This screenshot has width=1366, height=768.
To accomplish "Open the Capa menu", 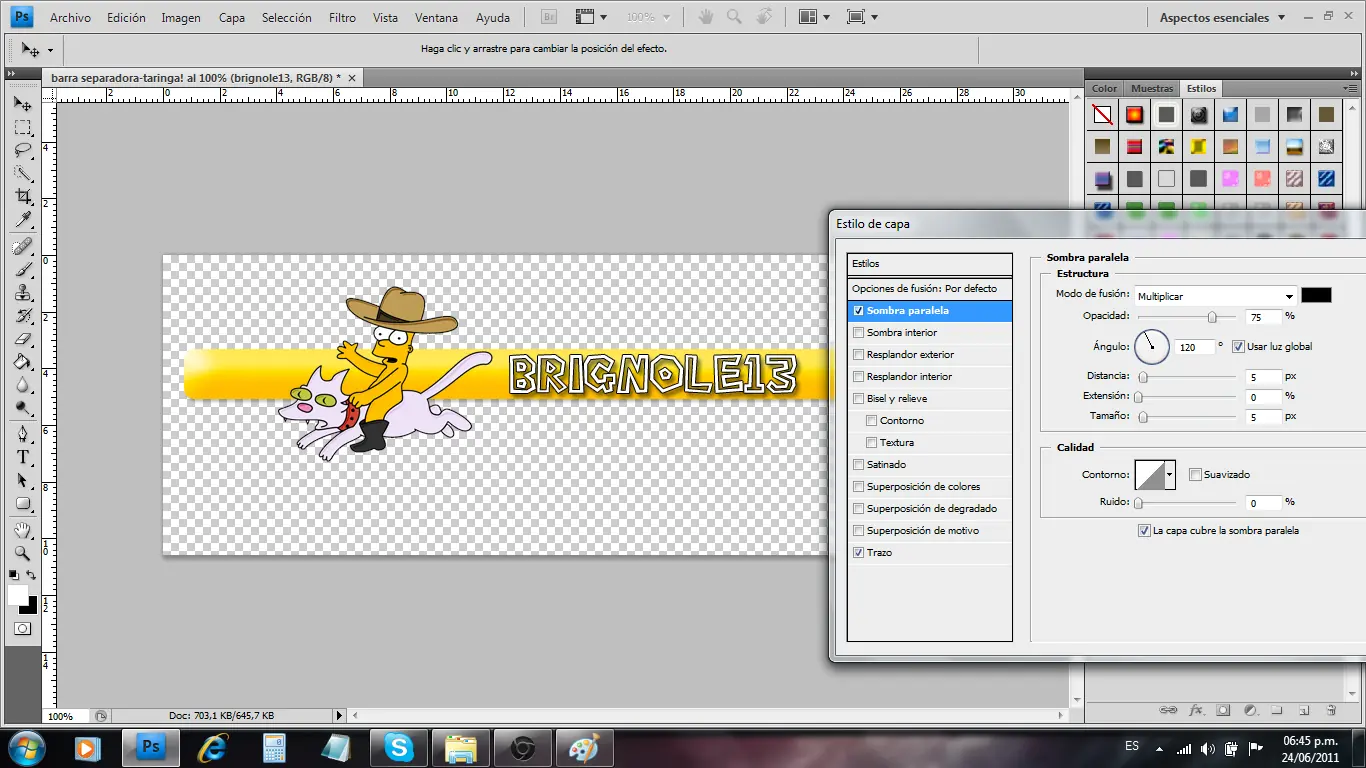I will click(x=232, y=18).
